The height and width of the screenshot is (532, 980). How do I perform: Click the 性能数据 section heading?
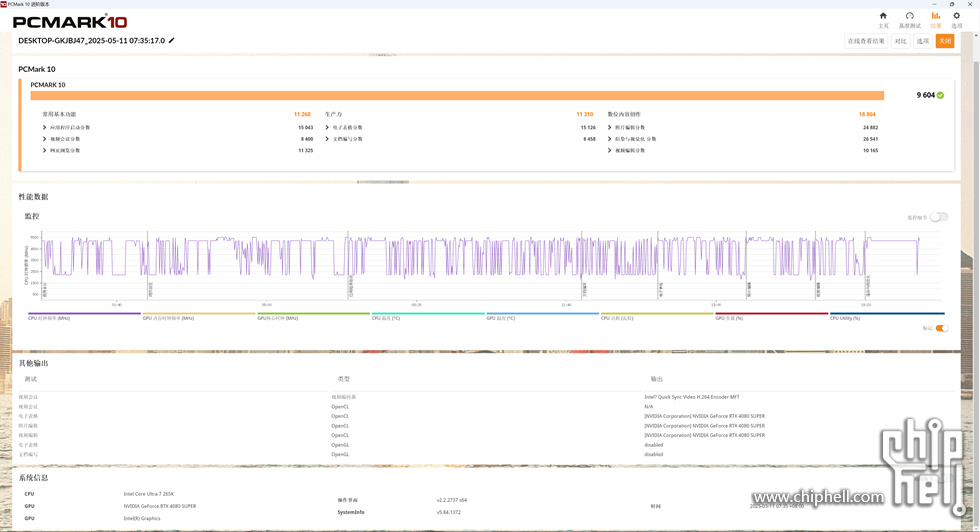tap(33, 197)
